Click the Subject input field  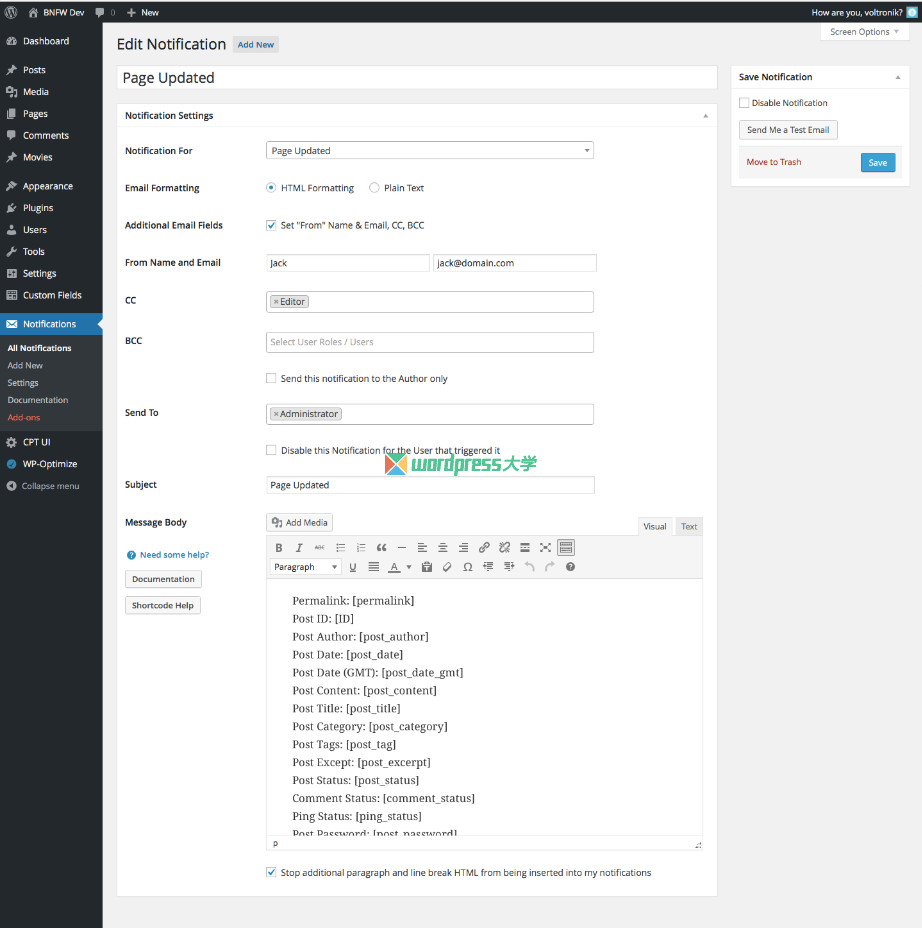click(430, 485)
